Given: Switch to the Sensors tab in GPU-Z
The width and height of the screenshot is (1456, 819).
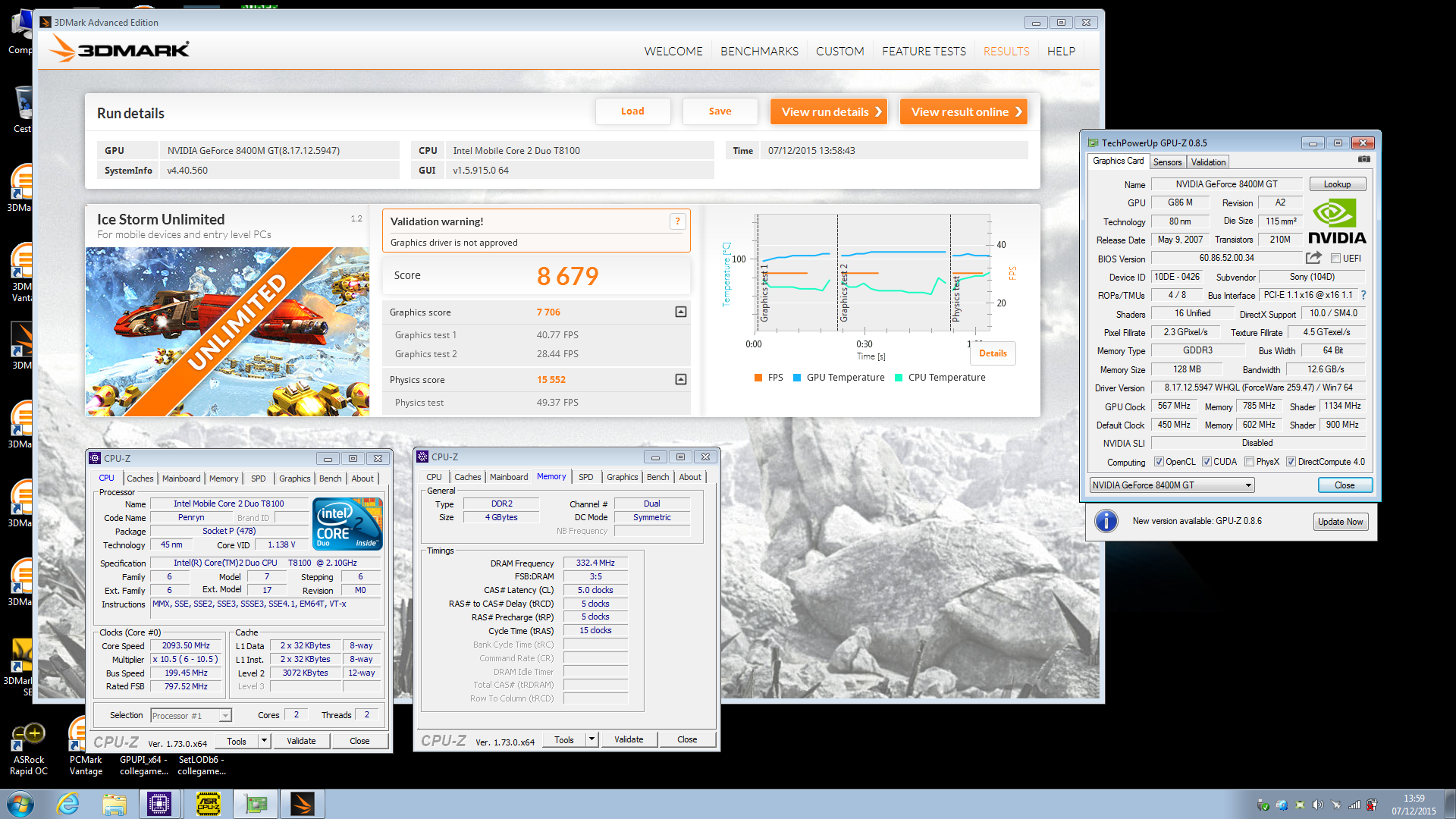Looking at the screenshot, I should (1167, 162).
